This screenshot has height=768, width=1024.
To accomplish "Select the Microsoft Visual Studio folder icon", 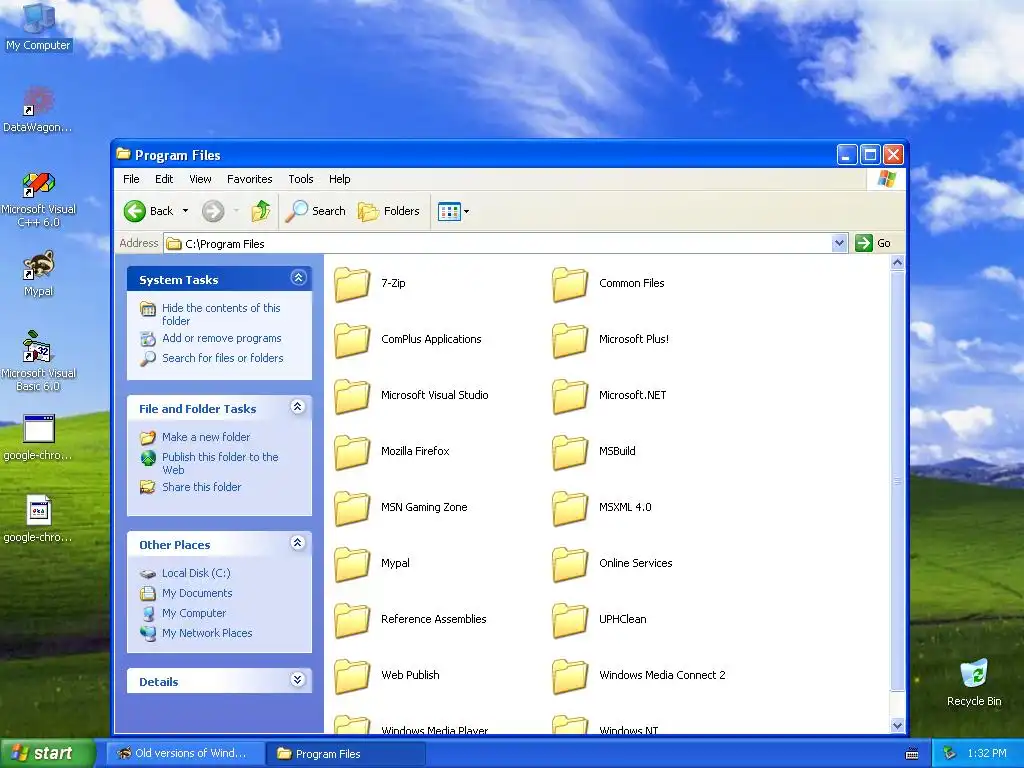I will coord(352,396).
